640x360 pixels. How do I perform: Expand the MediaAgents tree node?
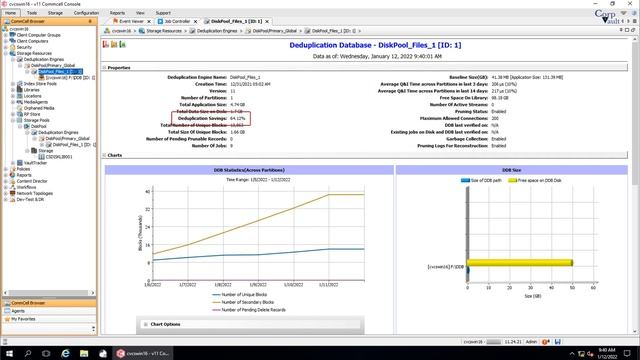pos(13,102)
